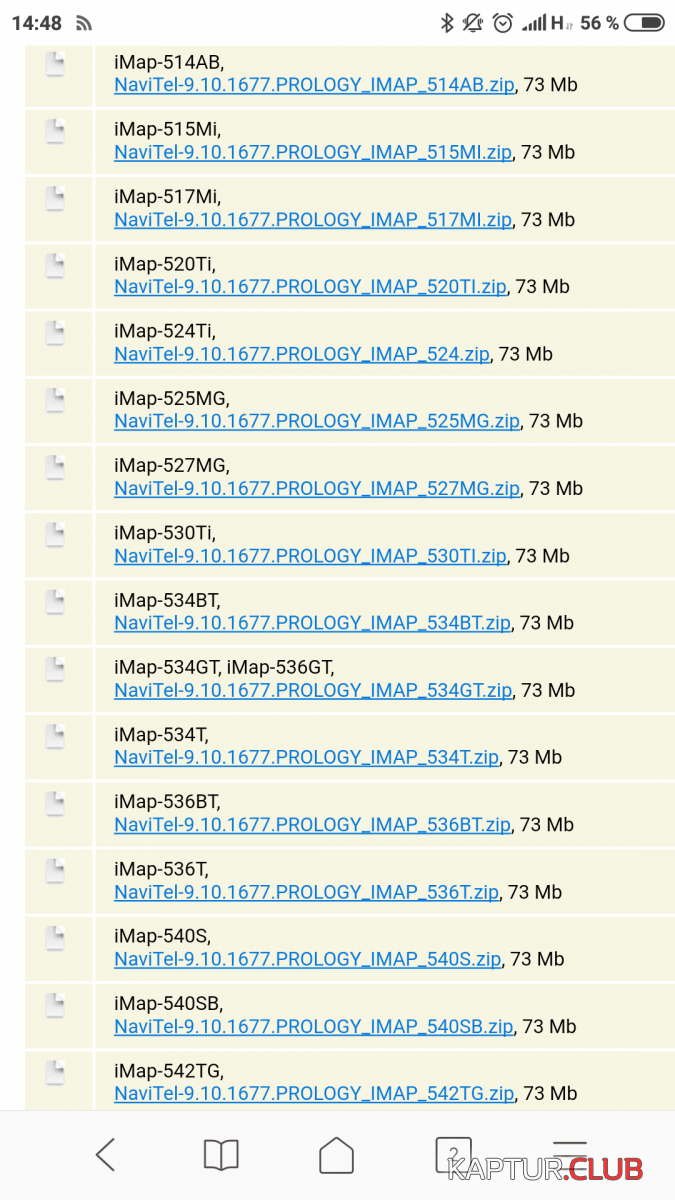The width and height of the screenshot is (675, 1200).
Task: Open the browser hamburger menu
Action: pyautogui.click(x=569, y=1155)
